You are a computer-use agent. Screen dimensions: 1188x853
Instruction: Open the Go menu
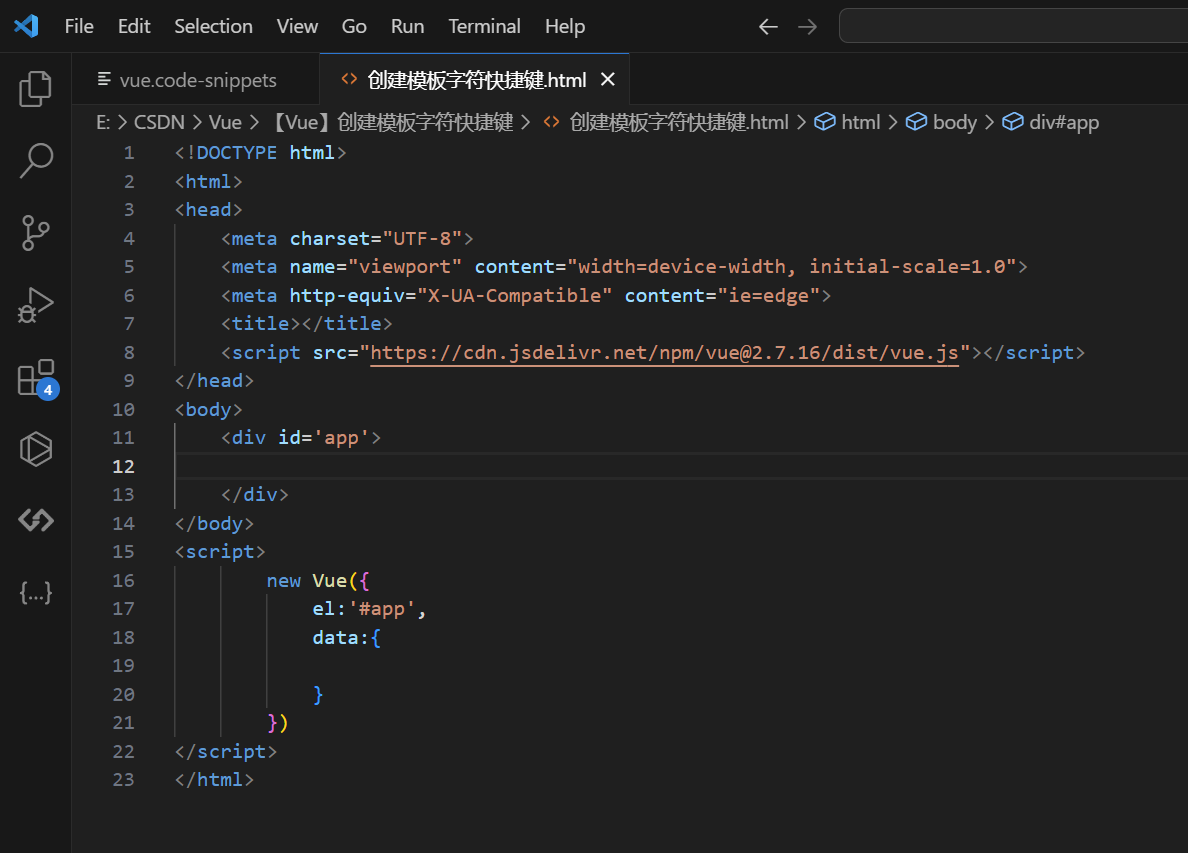pyautogui.click(x=354, y=27)
